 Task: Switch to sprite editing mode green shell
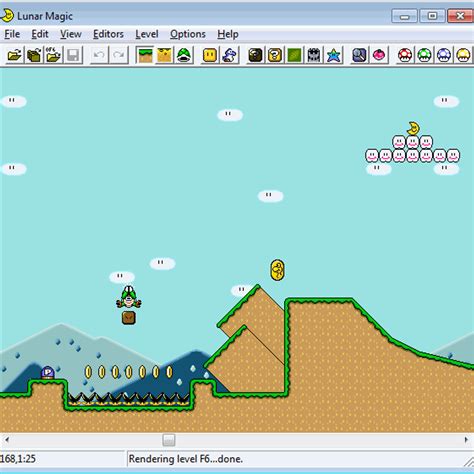[184, 55]
